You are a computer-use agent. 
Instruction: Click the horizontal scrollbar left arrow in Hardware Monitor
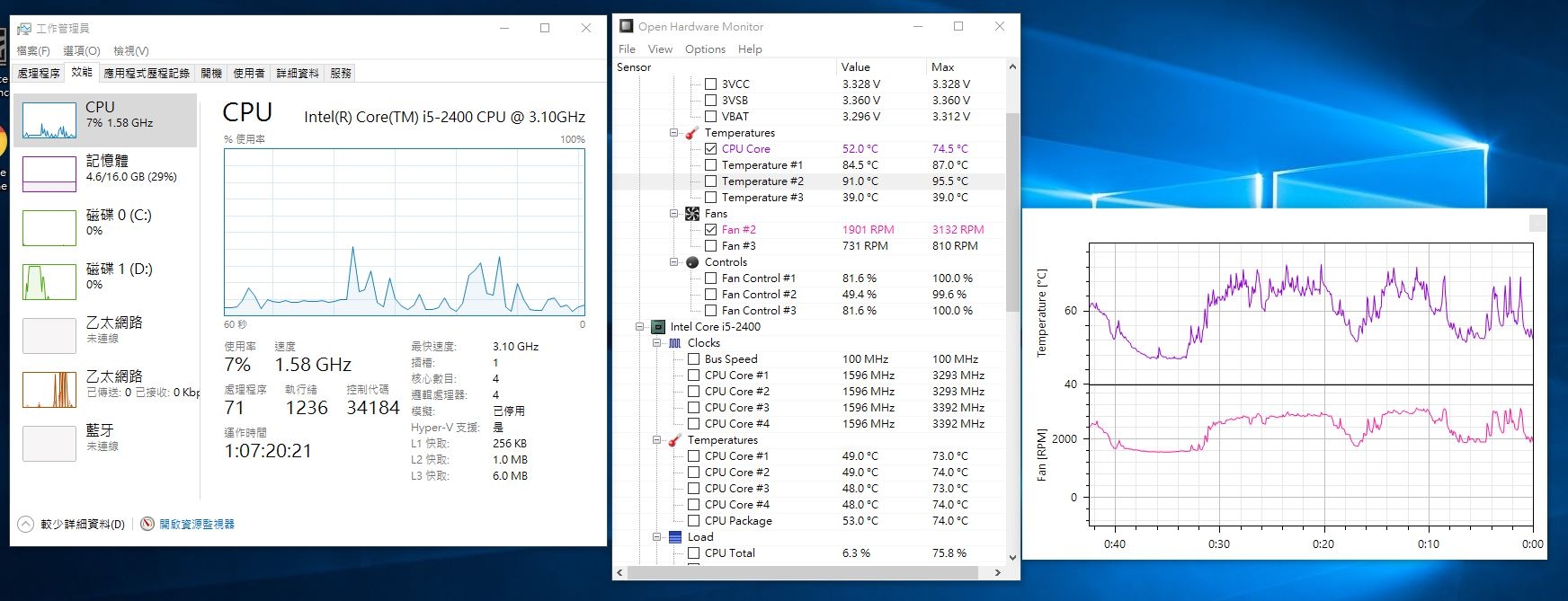click(619, 572)
